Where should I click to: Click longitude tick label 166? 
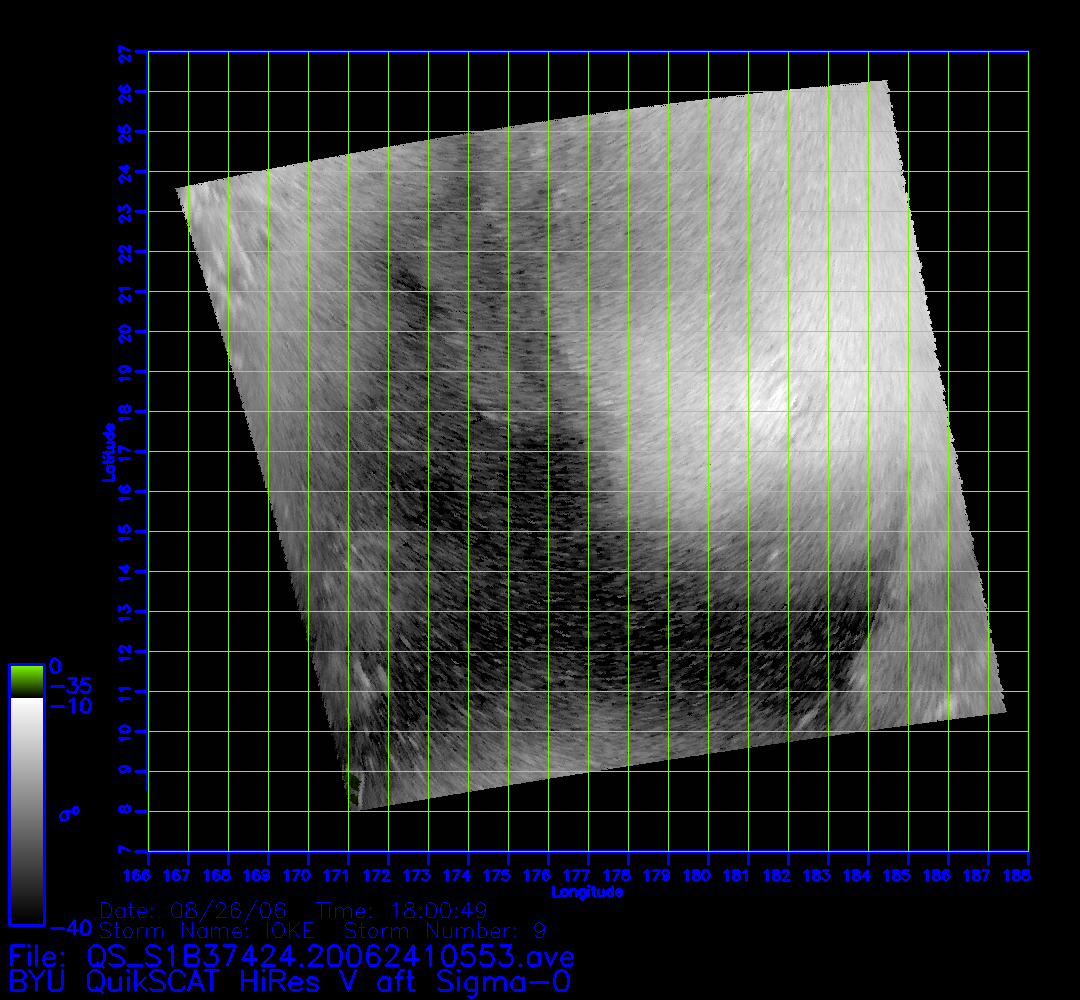click(148, 876)
